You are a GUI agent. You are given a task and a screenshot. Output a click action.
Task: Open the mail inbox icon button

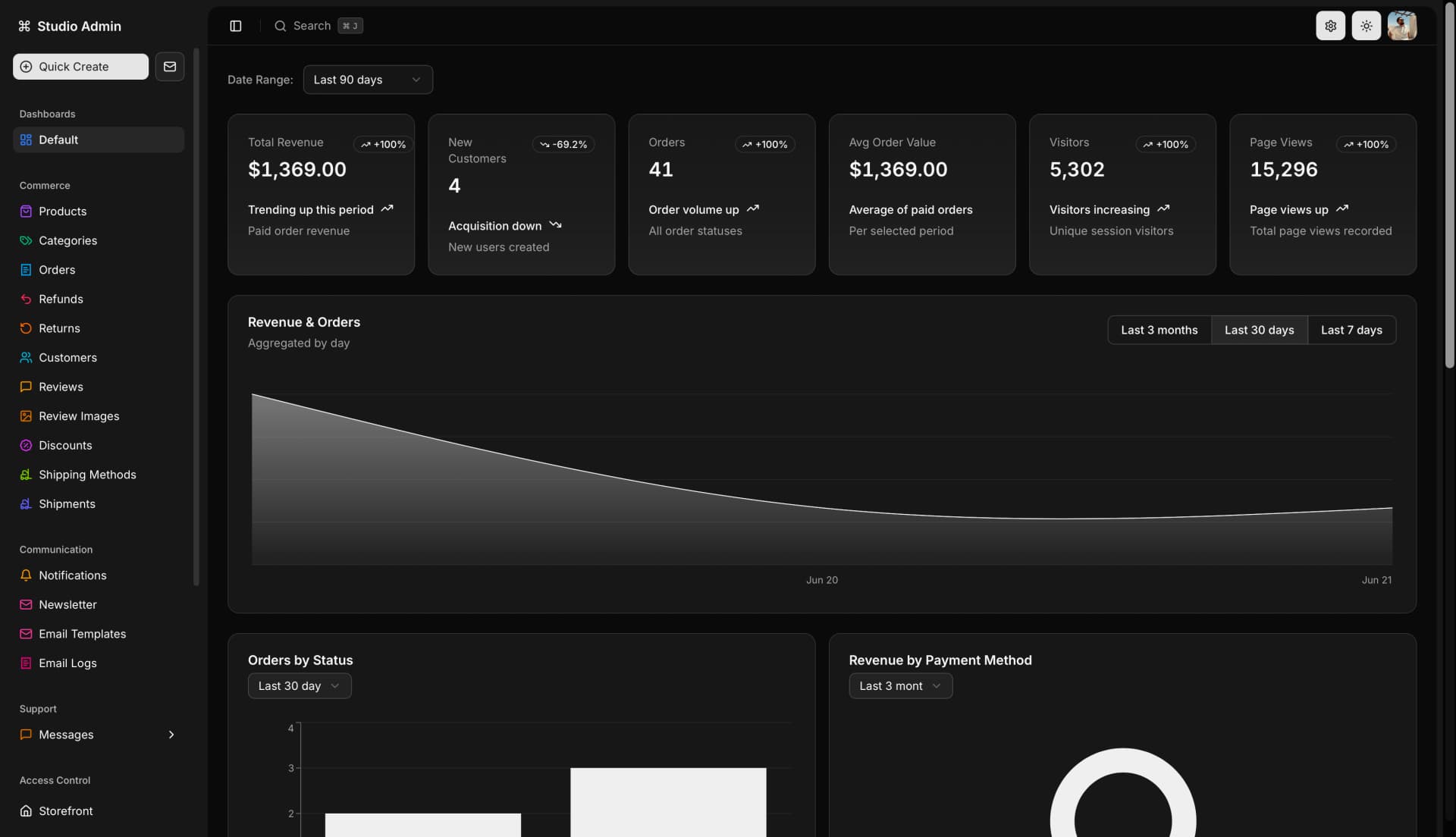170,67
